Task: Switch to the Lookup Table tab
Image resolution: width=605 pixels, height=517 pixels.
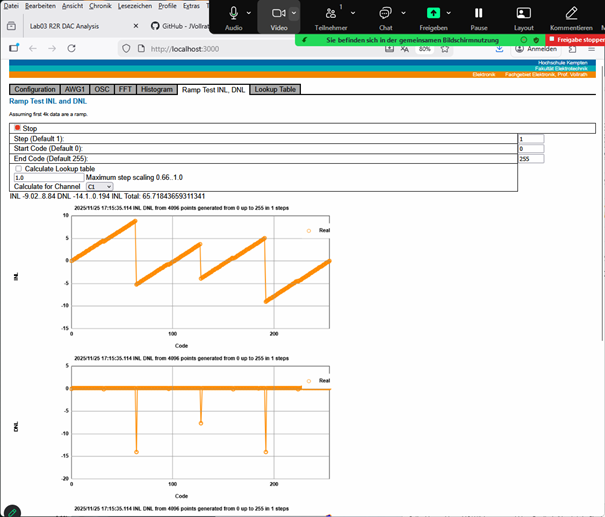Action: coord(275,90)
